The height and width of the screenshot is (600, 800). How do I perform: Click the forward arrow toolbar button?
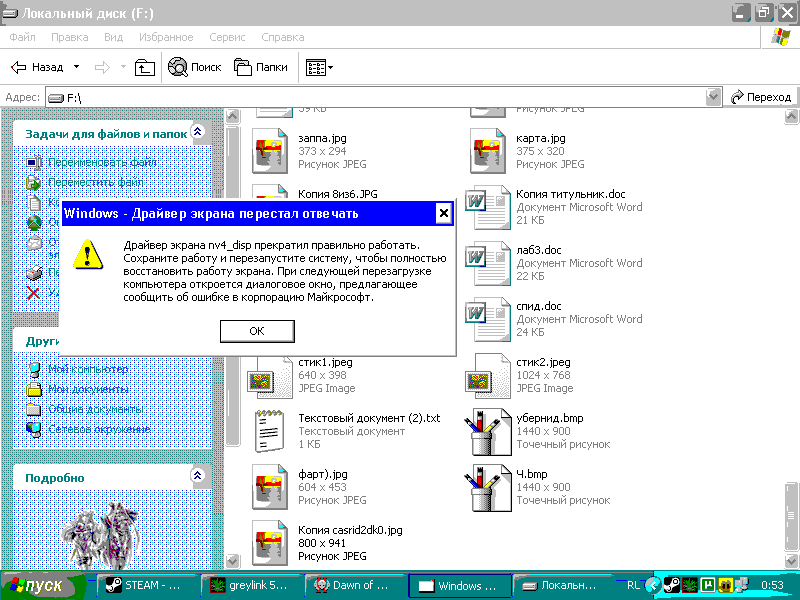(102, 67)
